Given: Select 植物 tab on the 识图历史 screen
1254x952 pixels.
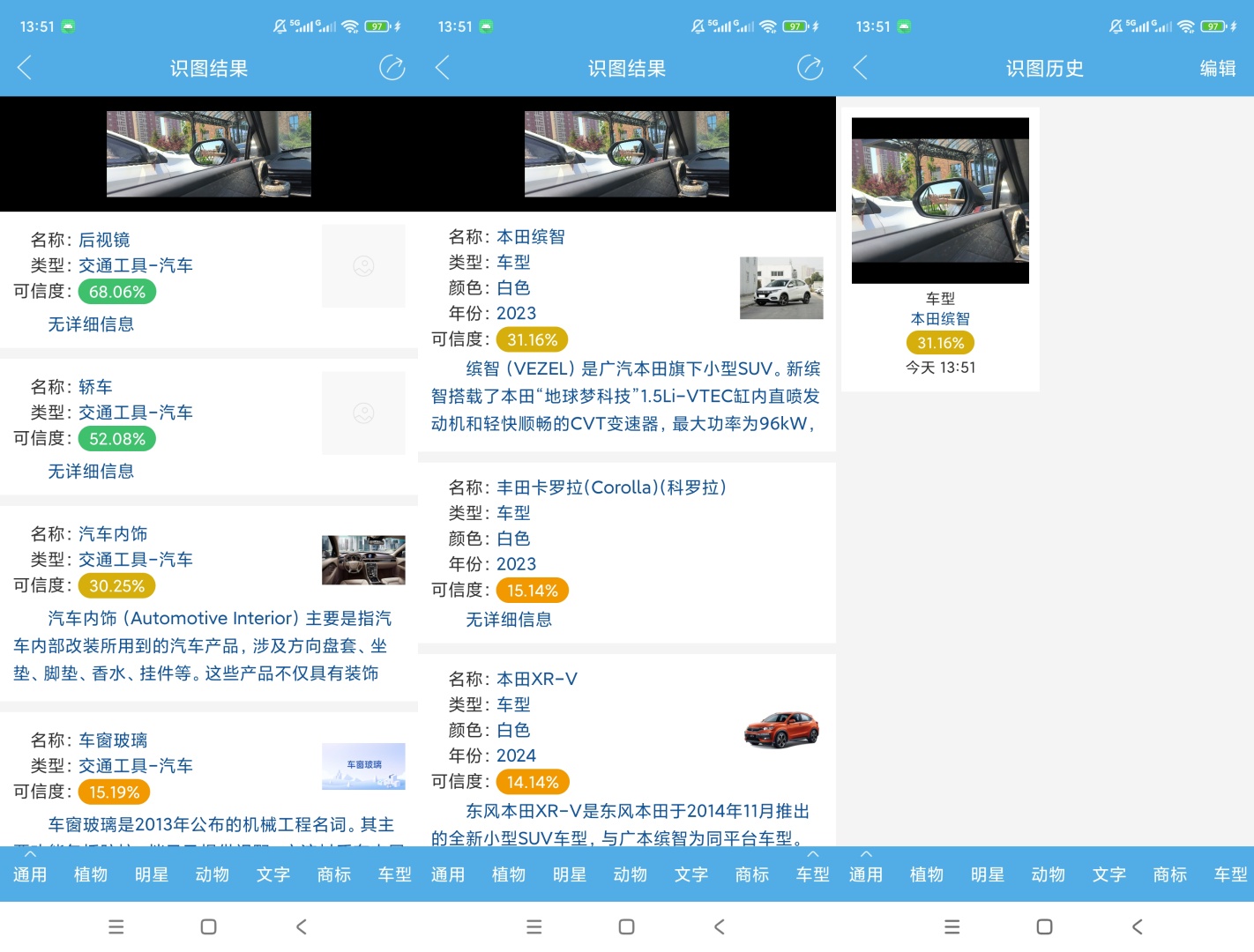Looking at the screenshot, I should (927, 874).
